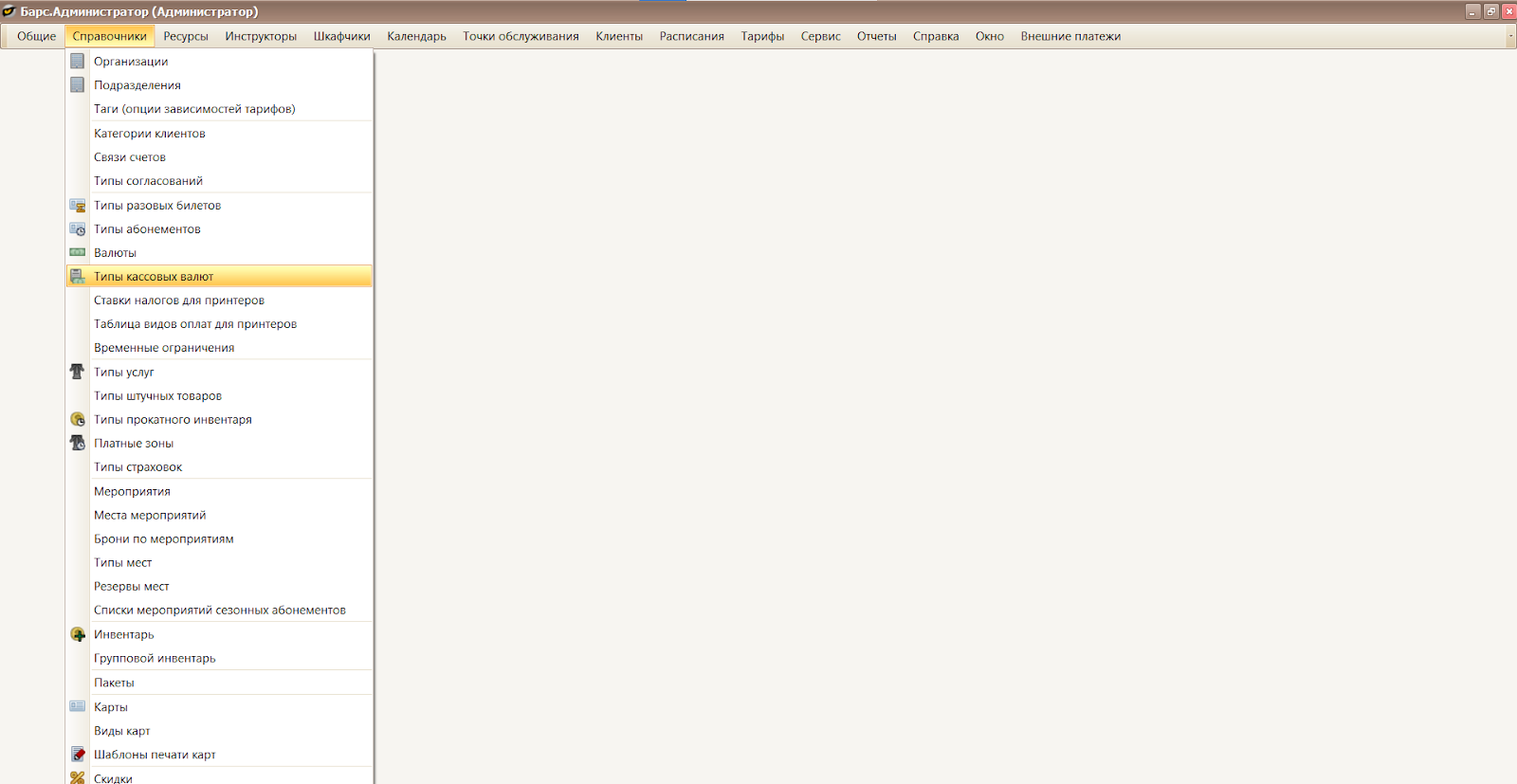Open Типы страховок reference

[219, 467]
